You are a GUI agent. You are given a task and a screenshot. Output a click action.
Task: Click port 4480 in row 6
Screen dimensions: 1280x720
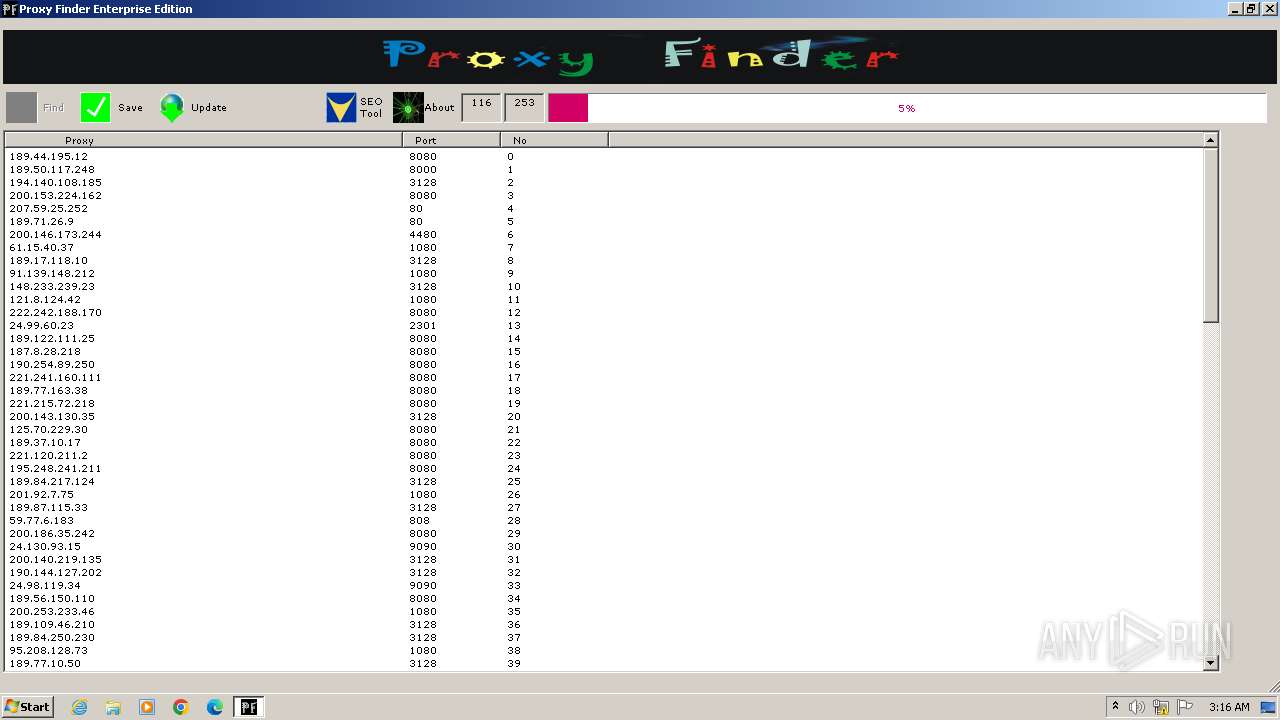423,235
